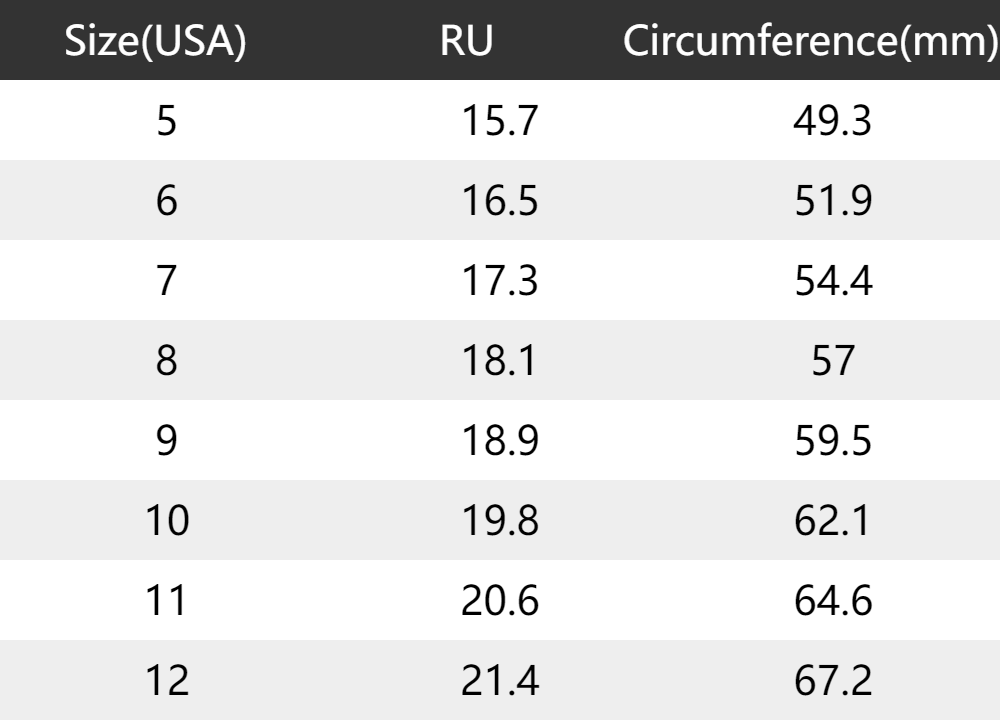Select the USA size 6 cell
Viewport: 1000px width, 720px height.
coord(167,201)
